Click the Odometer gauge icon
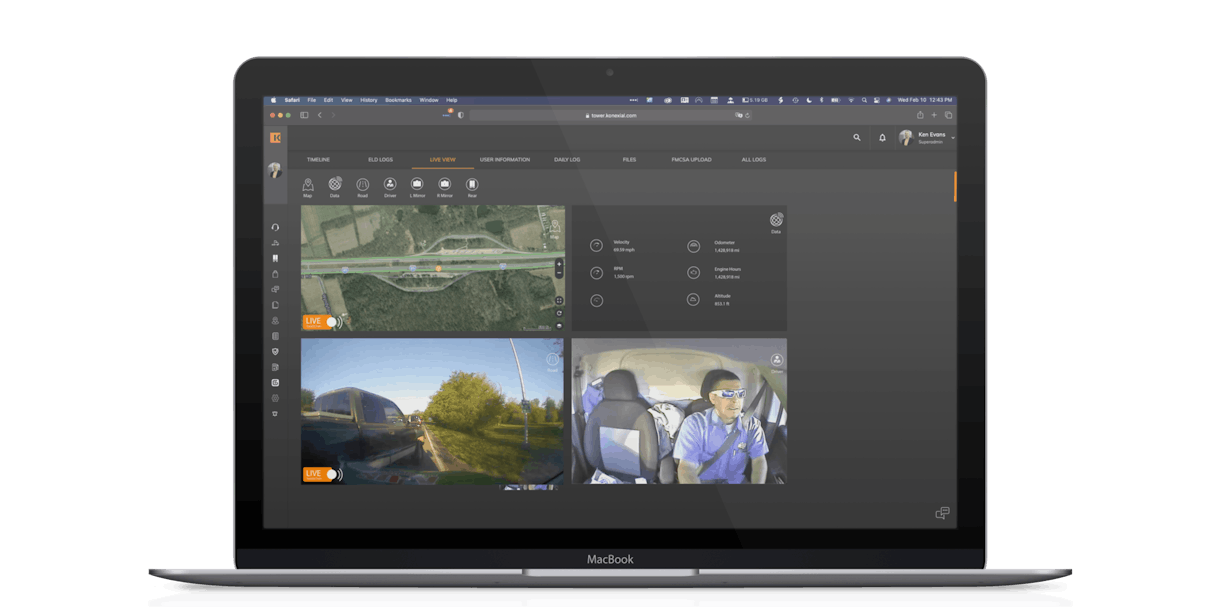Viewport: 1220px width, 610px height. click(693, 245)
